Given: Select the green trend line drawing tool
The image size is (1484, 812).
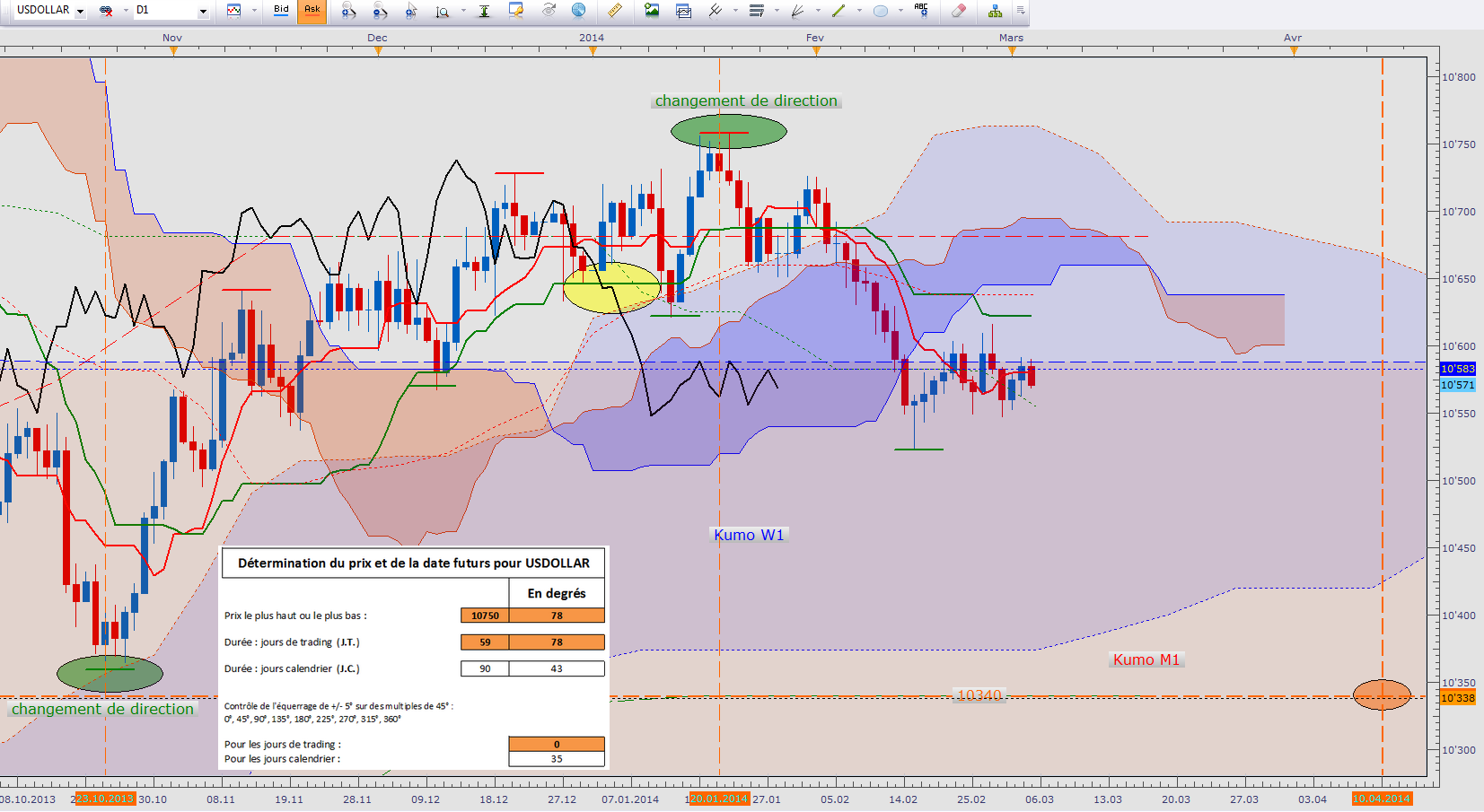Looking at the screenshot, I should click(x=839, y=11).
